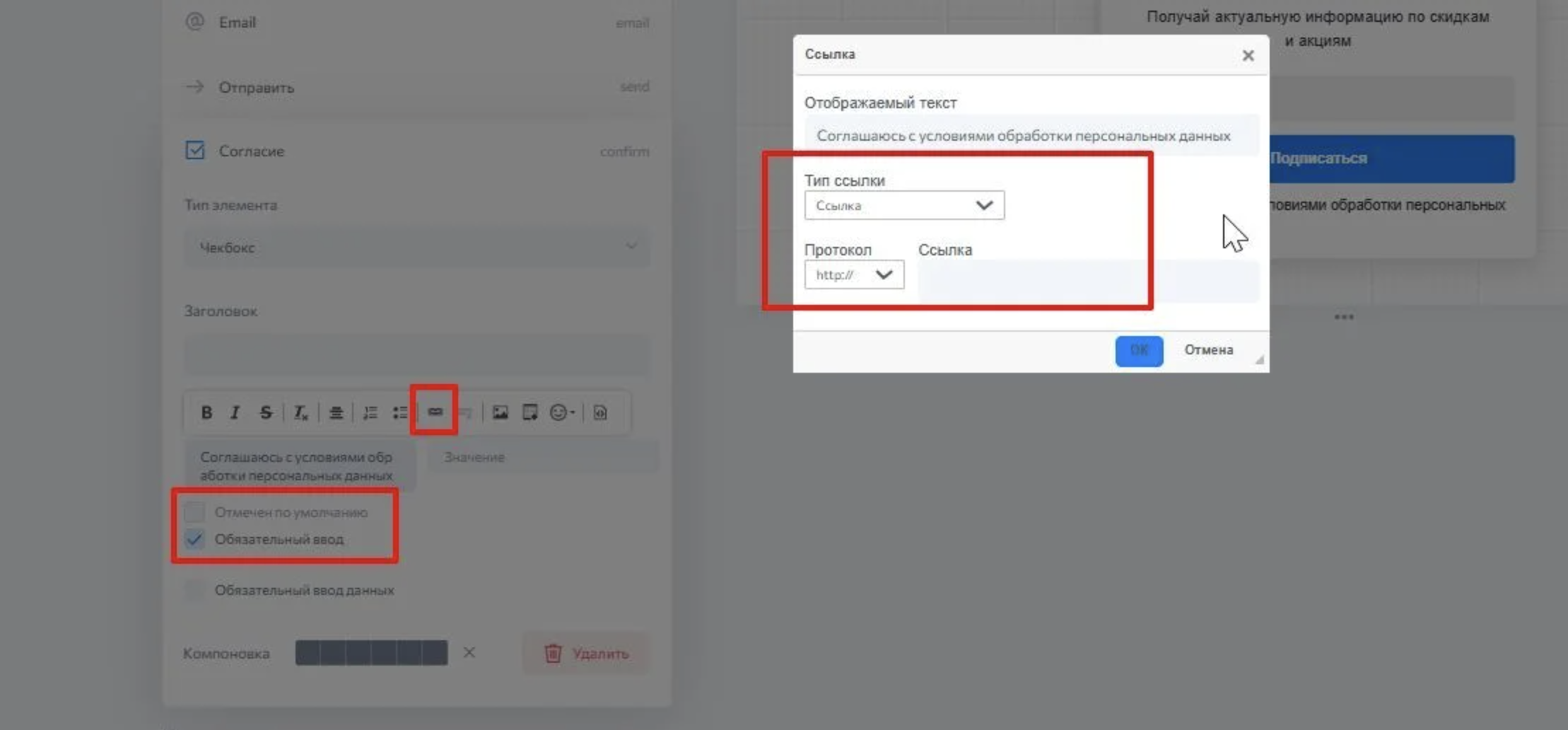Click the source code view icon
1568x730 pixels.
tap(599, 412)
